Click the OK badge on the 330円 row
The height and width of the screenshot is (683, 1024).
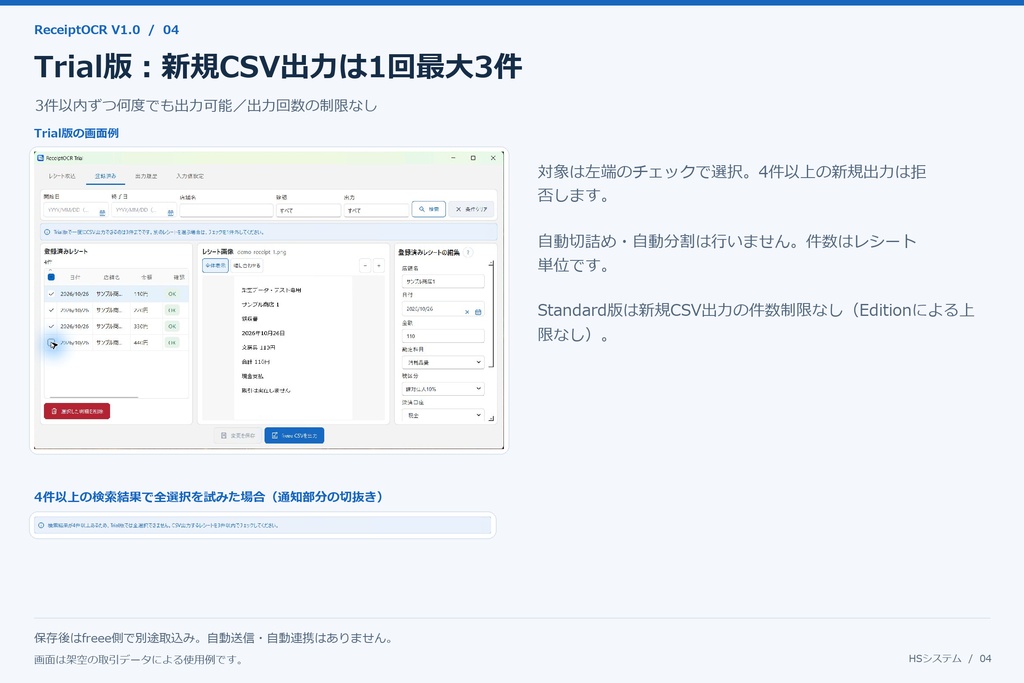(x=172, y=326)
